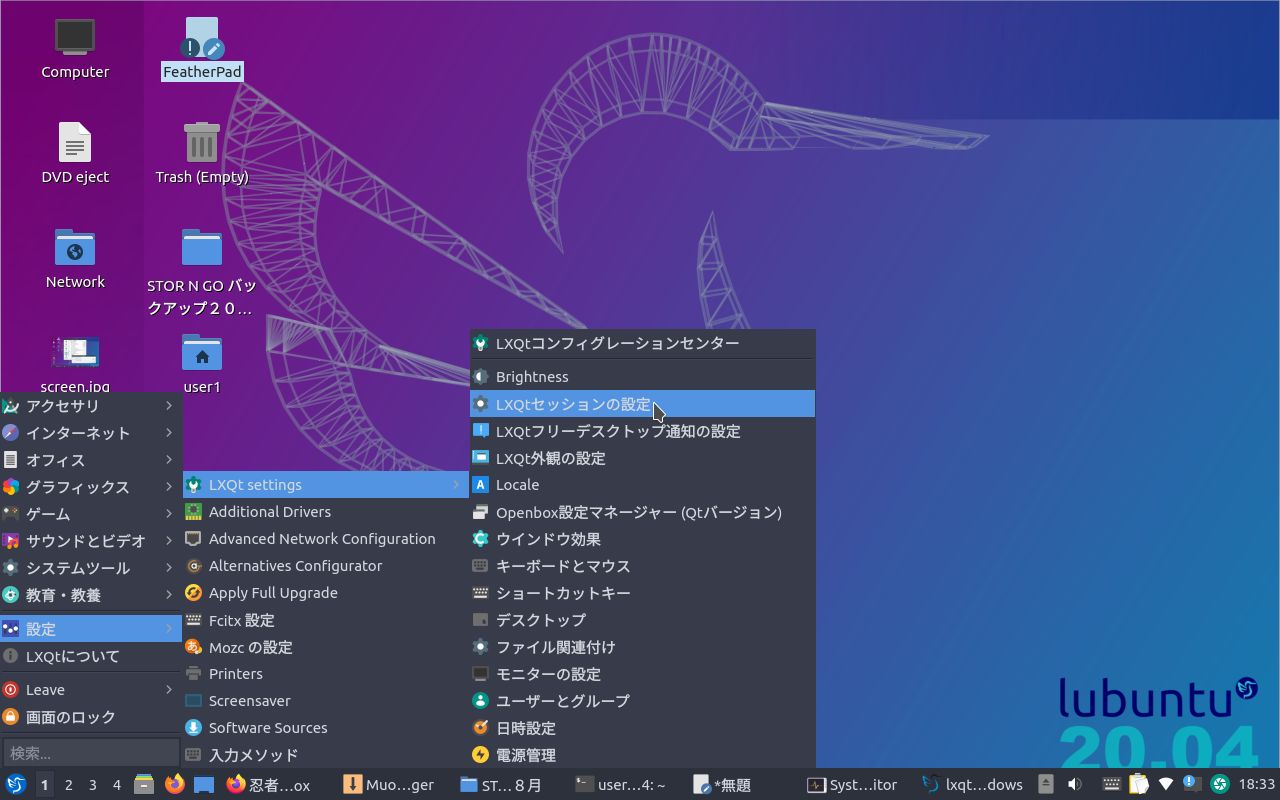Expand the 教育・教養 menu category
This screenshot has width=1280, height=800.
[91, 594]
